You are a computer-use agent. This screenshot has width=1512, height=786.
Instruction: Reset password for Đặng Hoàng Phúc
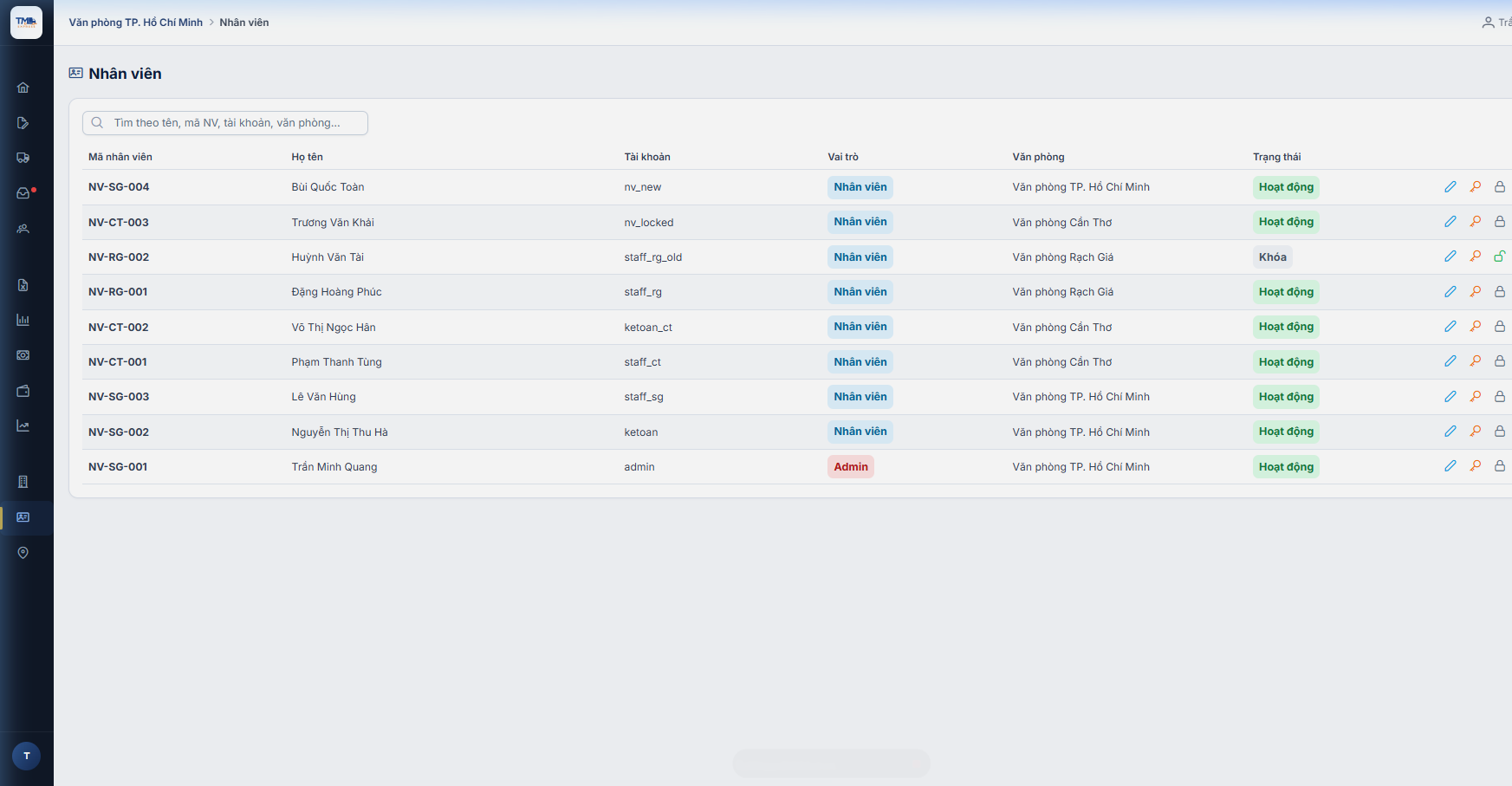pyautogui.click(x=1476, y=292)
